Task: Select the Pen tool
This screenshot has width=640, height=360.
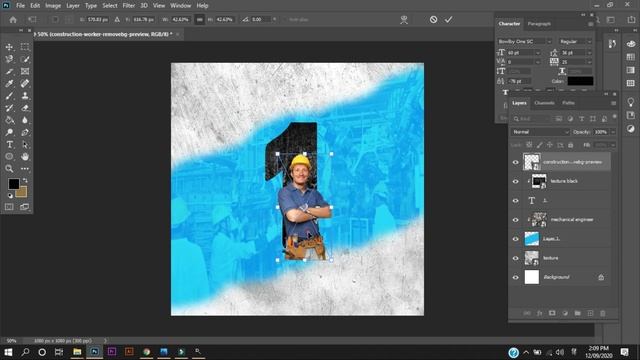Action: coord(25,132)
